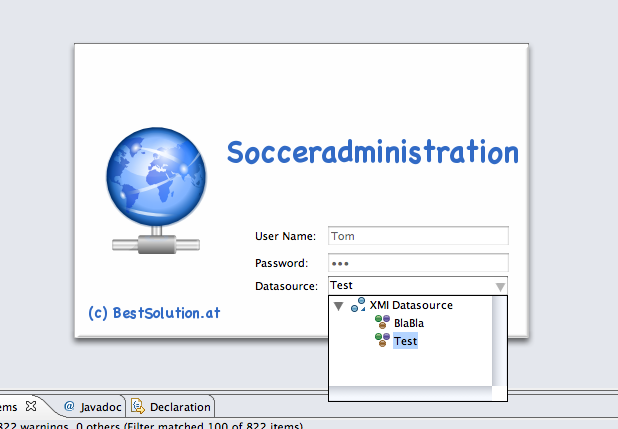The image size is (618, 429).
Task: Open the Datasource combo box arrow
Action: (500, 287)
